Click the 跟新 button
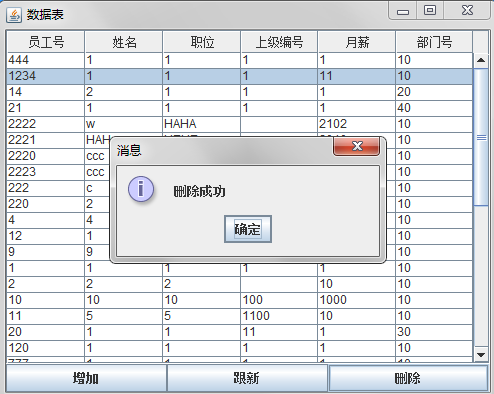Viewport: 494px width, 394px height. [x=247, y=378]
